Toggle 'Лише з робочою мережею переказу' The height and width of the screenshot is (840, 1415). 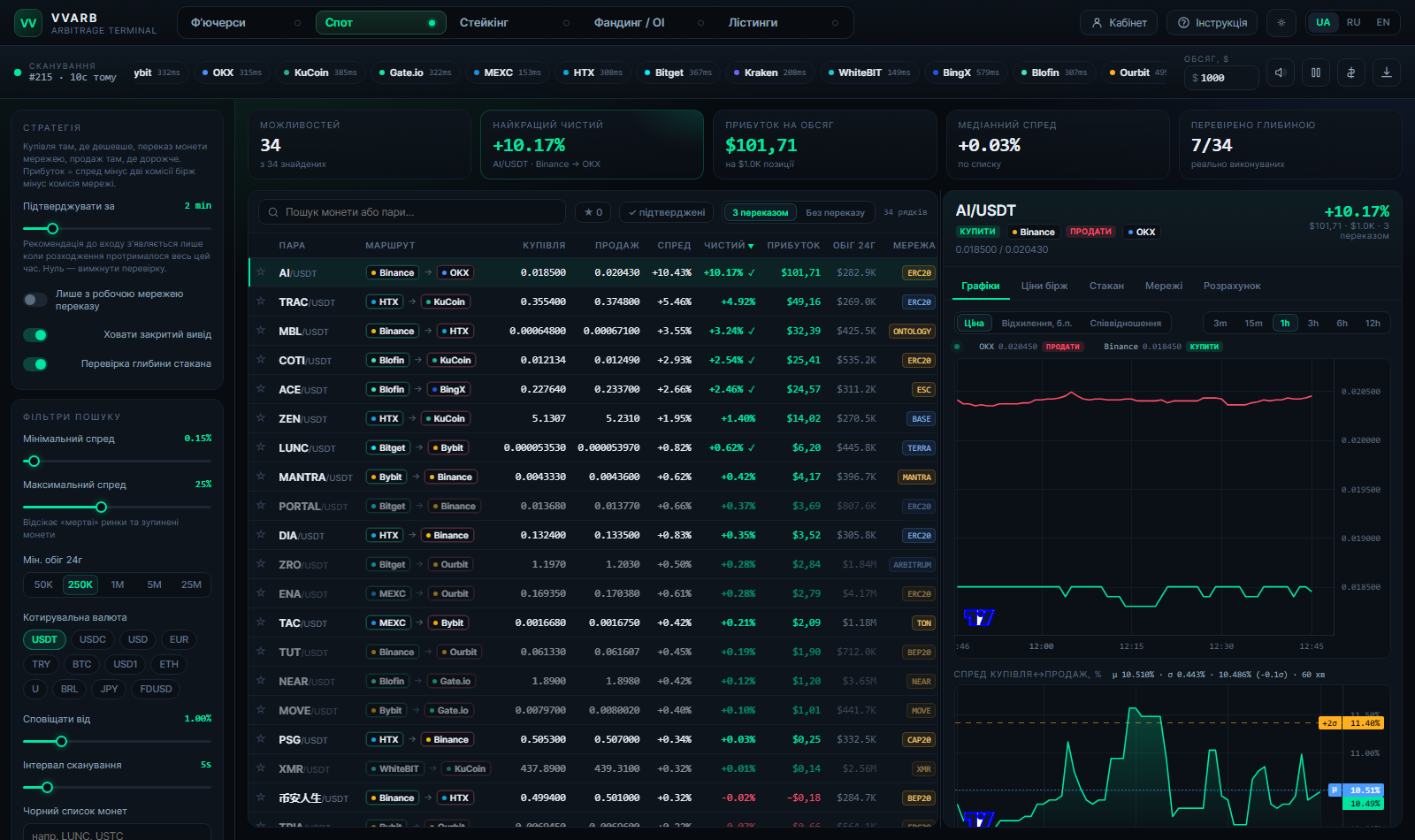tap(35, 300)
